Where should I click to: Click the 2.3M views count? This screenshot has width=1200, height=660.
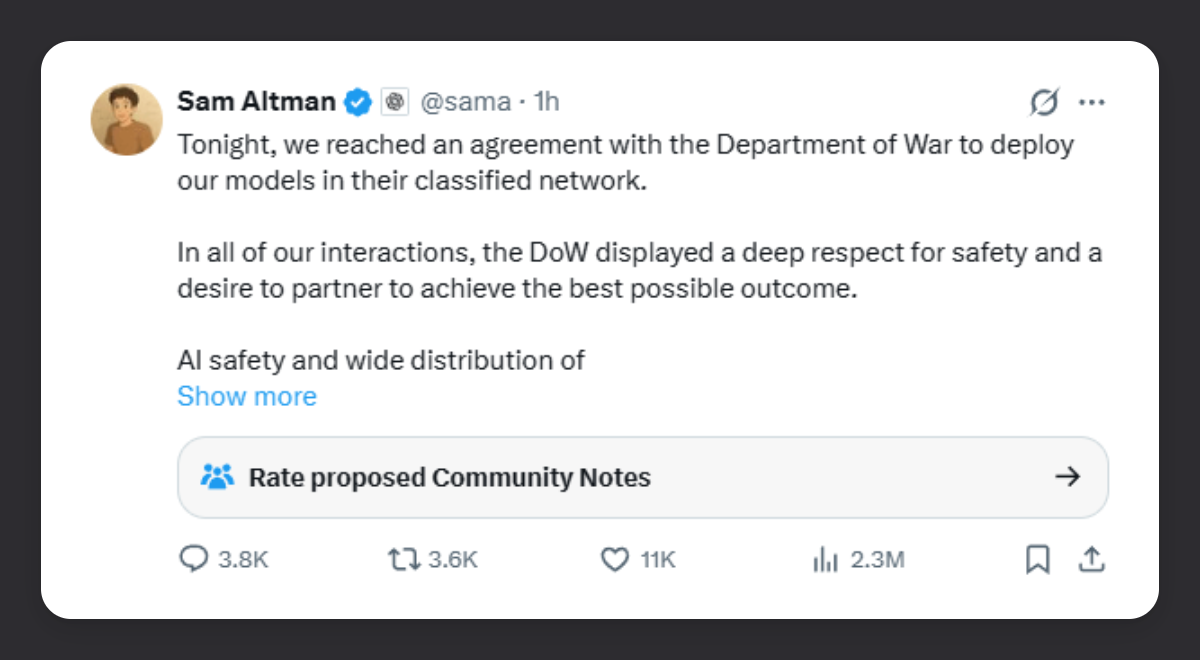[x=877, y=561]
